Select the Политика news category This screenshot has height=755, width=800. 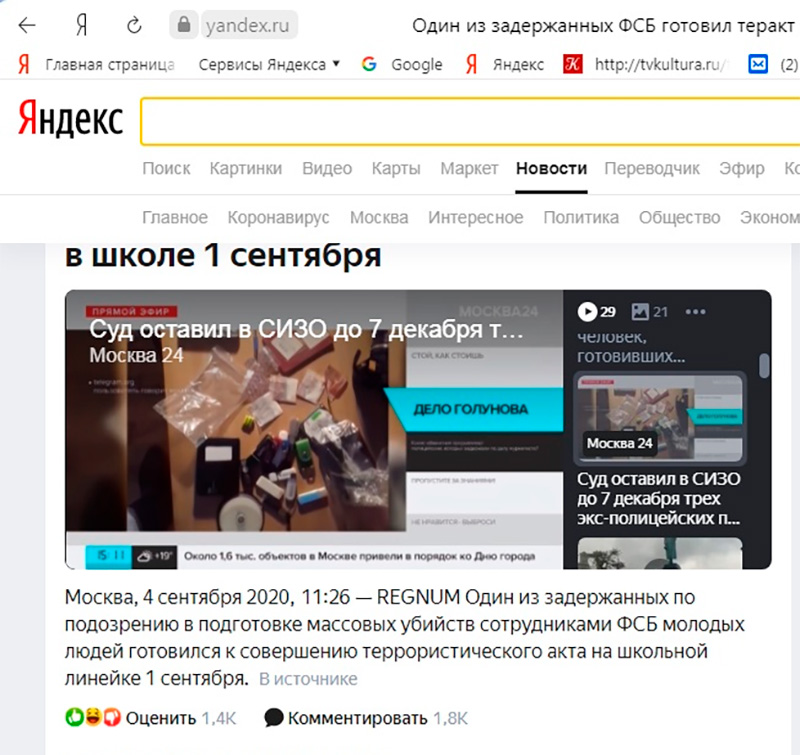581,217
